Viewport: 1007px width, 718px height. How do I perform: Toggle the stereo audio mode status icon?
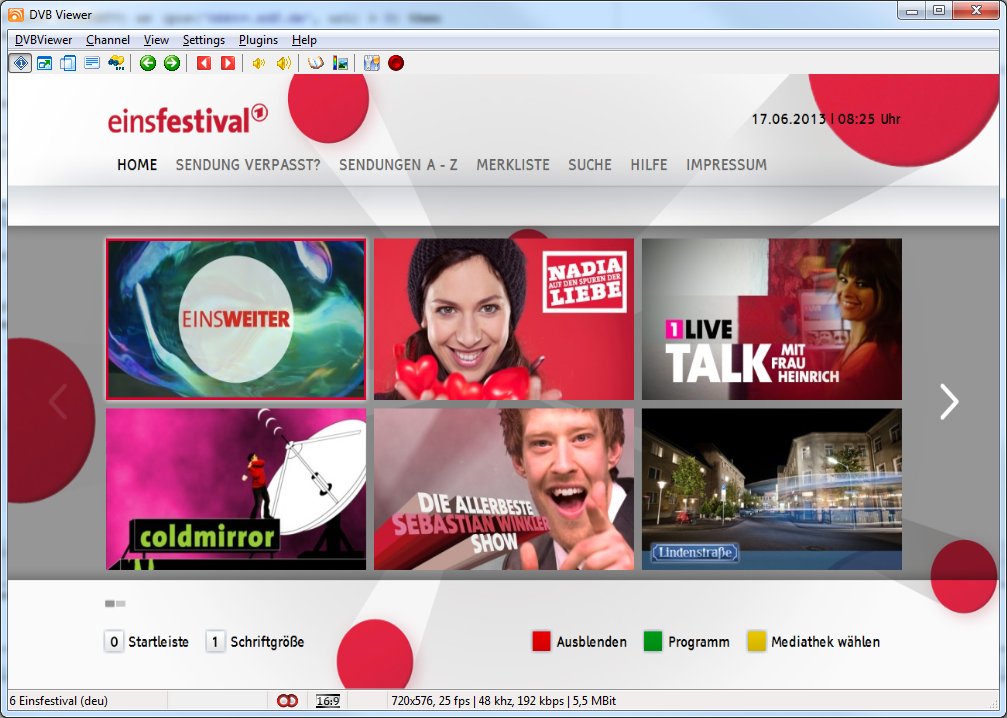288,701
